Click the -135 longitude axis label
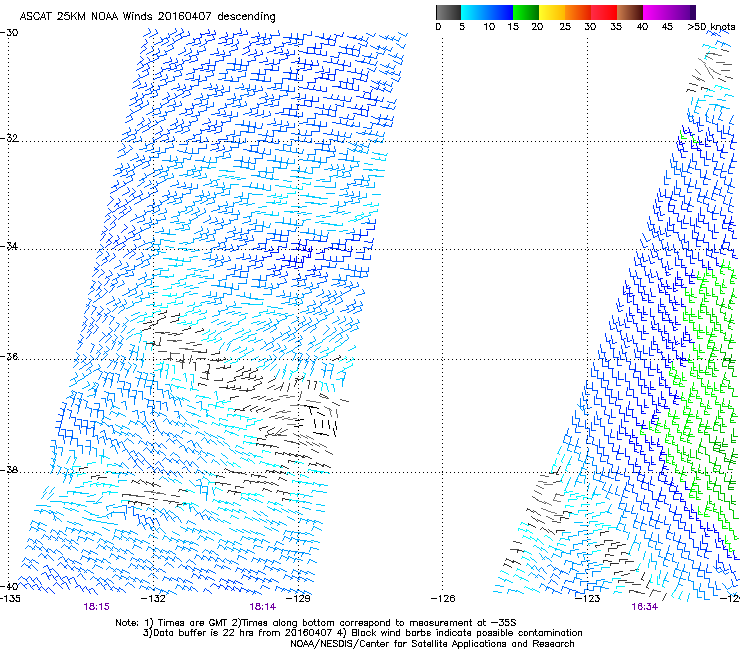This screenshot has height=650, width=740. [10, 599]
